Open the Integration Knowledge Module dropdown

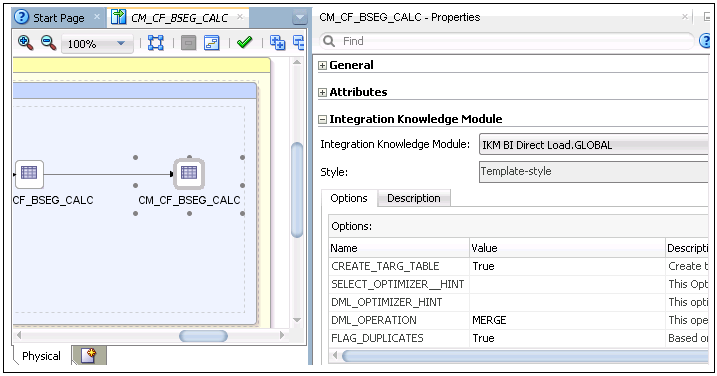click(x=594, y=145)
